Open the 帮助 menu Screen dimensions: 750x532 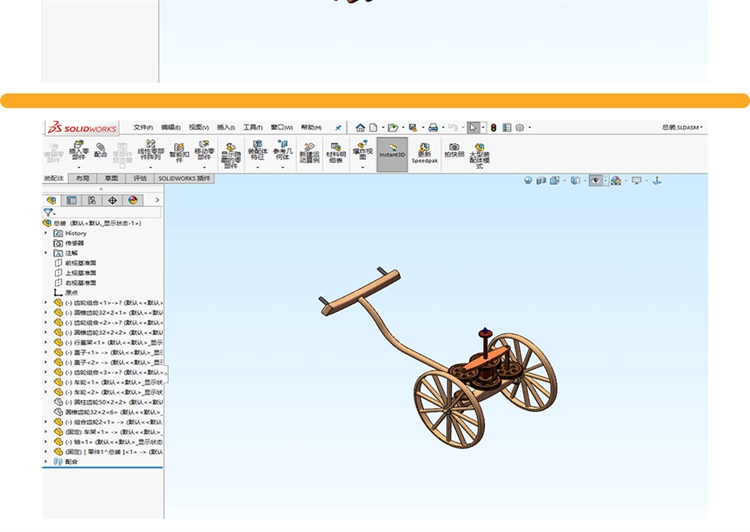coord(311,127)
